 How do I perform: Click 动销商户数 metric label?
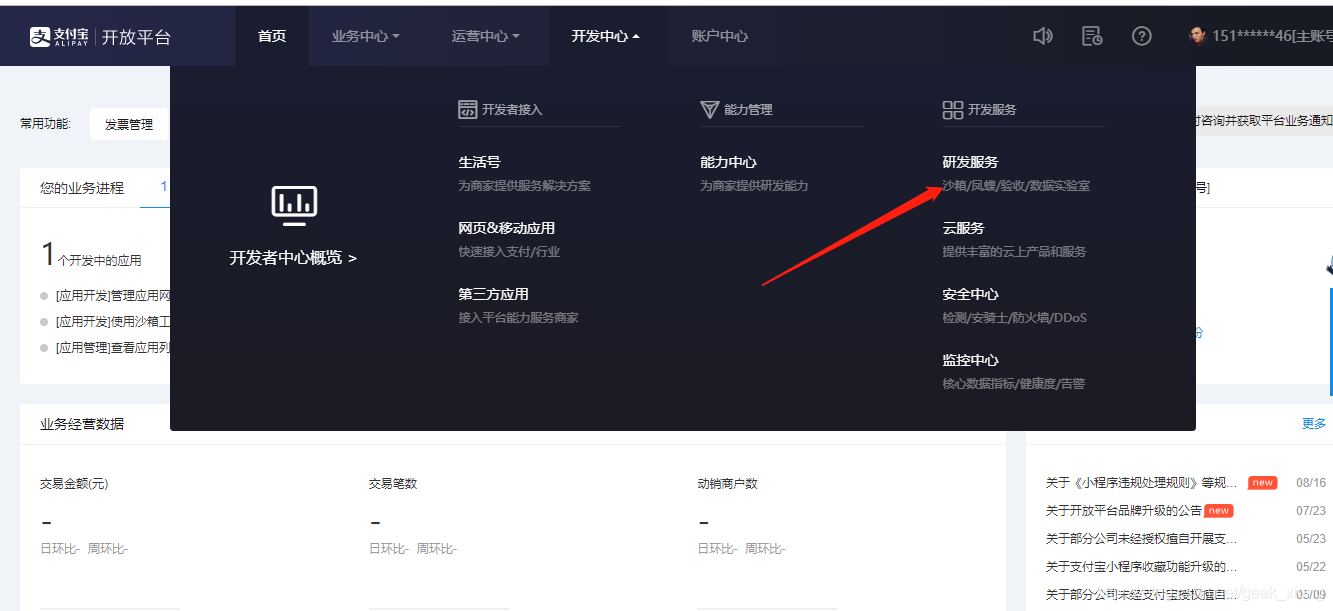click(728, 484)
